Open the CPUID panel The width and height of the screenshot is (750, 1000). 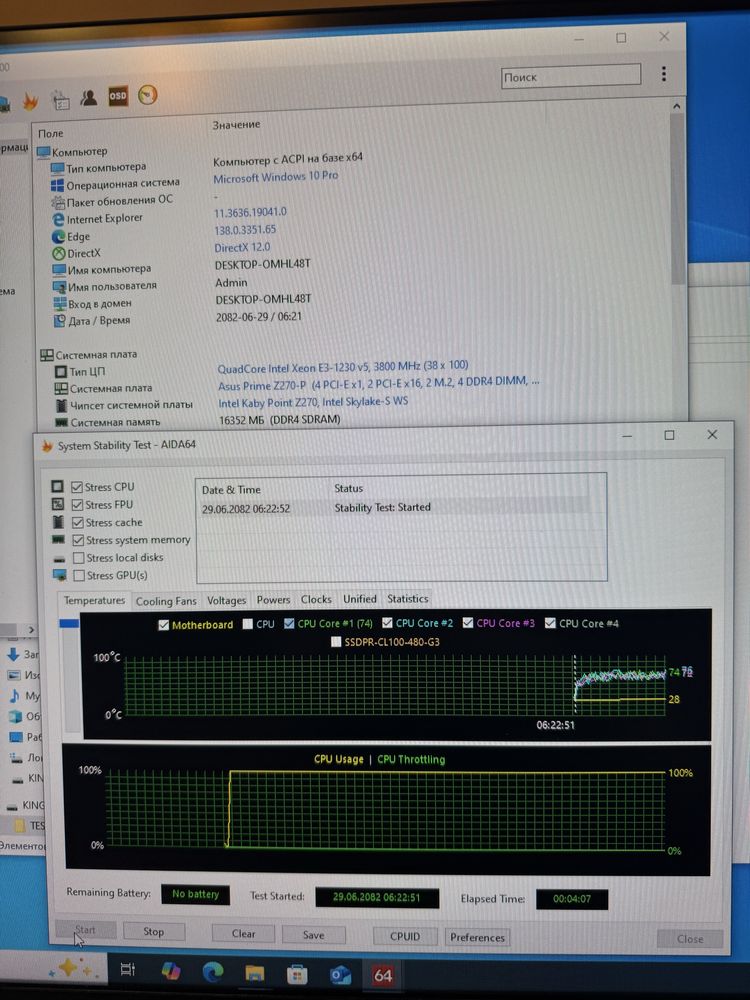point(405,936)
